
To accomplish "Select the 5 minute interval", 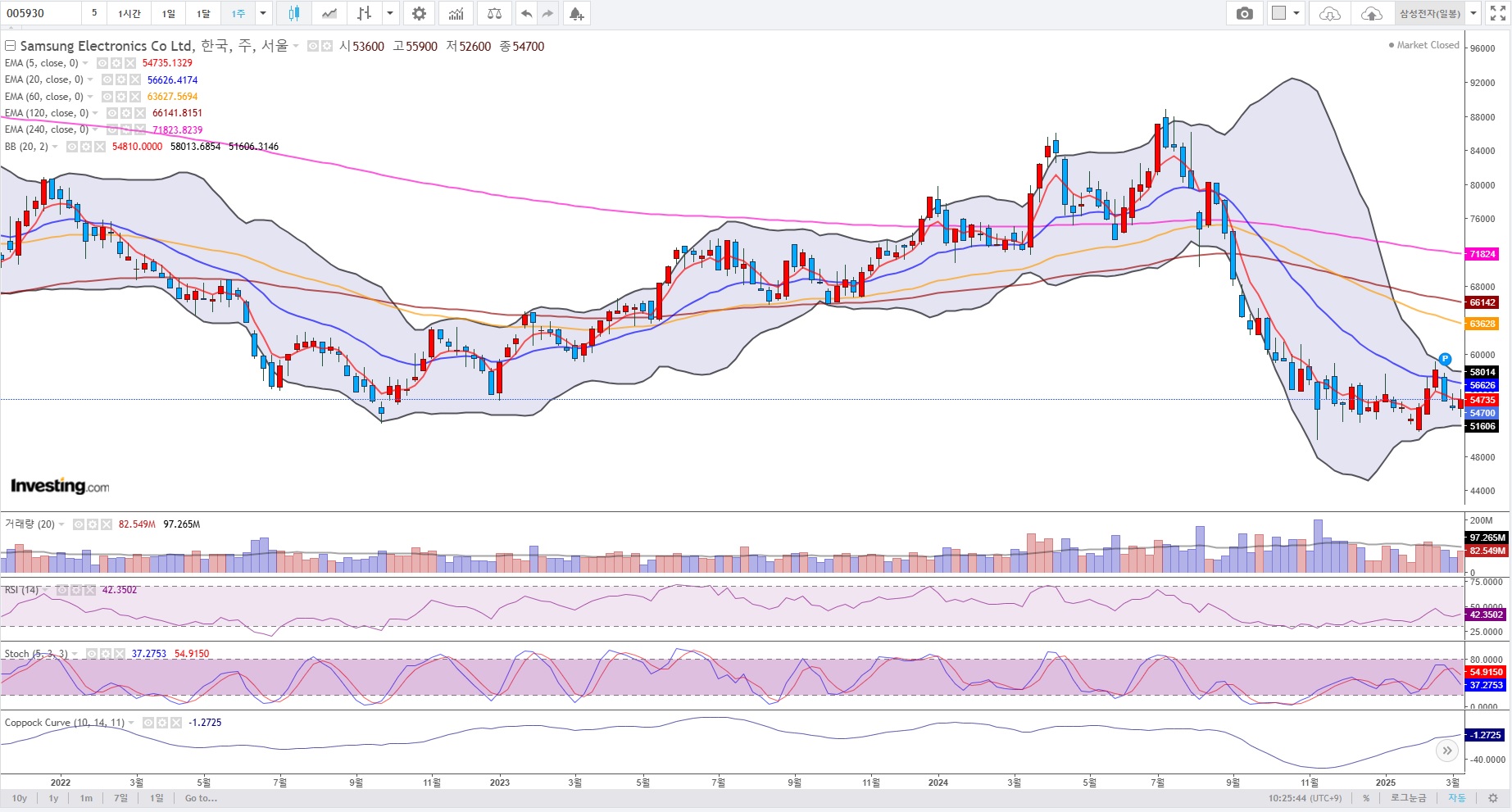I will click(94, 13).
